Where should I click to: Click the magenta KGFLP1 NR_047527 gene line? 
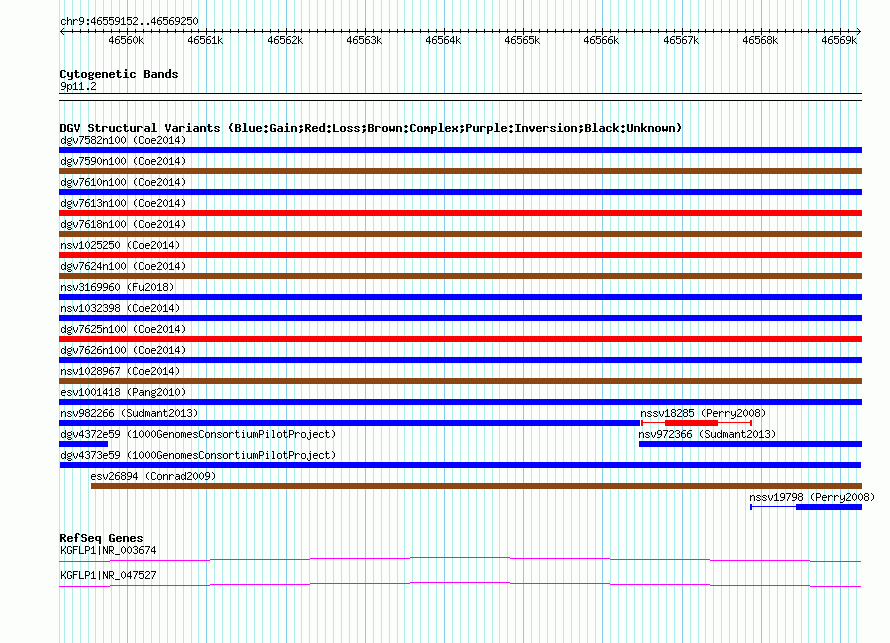(x=460, y=585)
